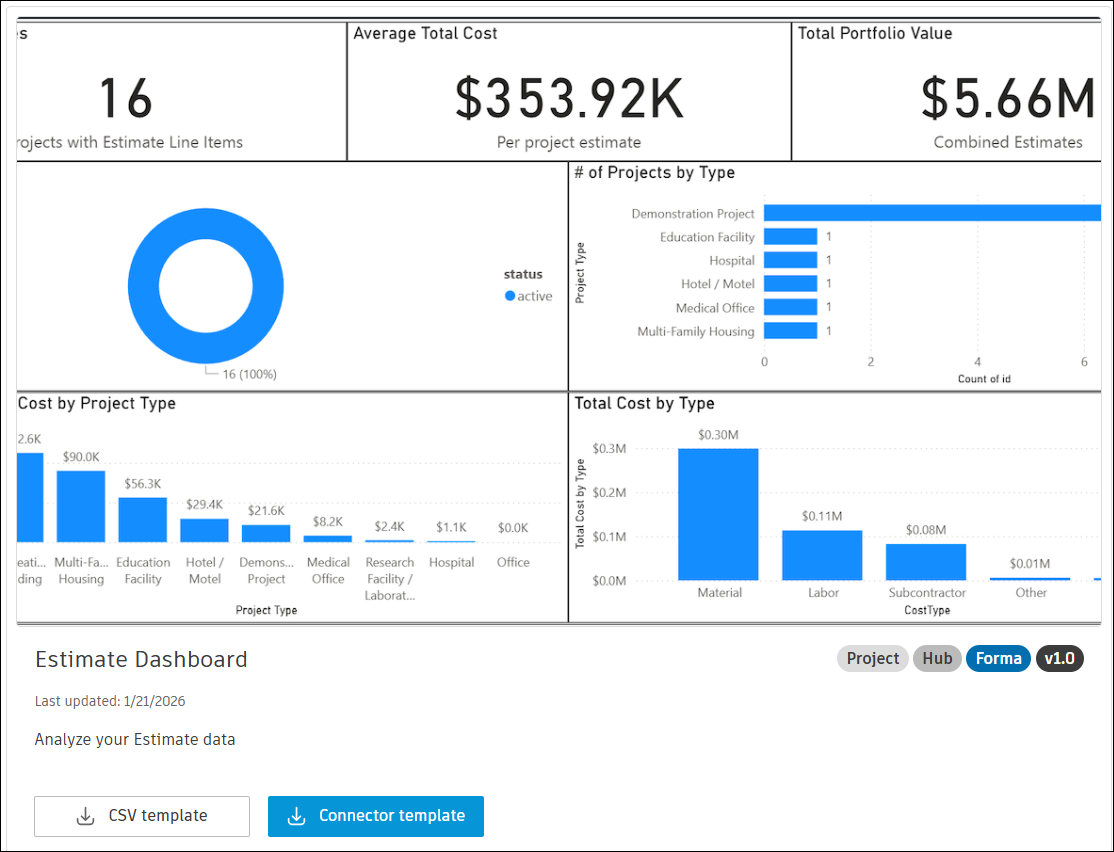The height and width of the screenshot is (852, 1114).
Task: Download the CSV template
Action: [x=141, y=816]
